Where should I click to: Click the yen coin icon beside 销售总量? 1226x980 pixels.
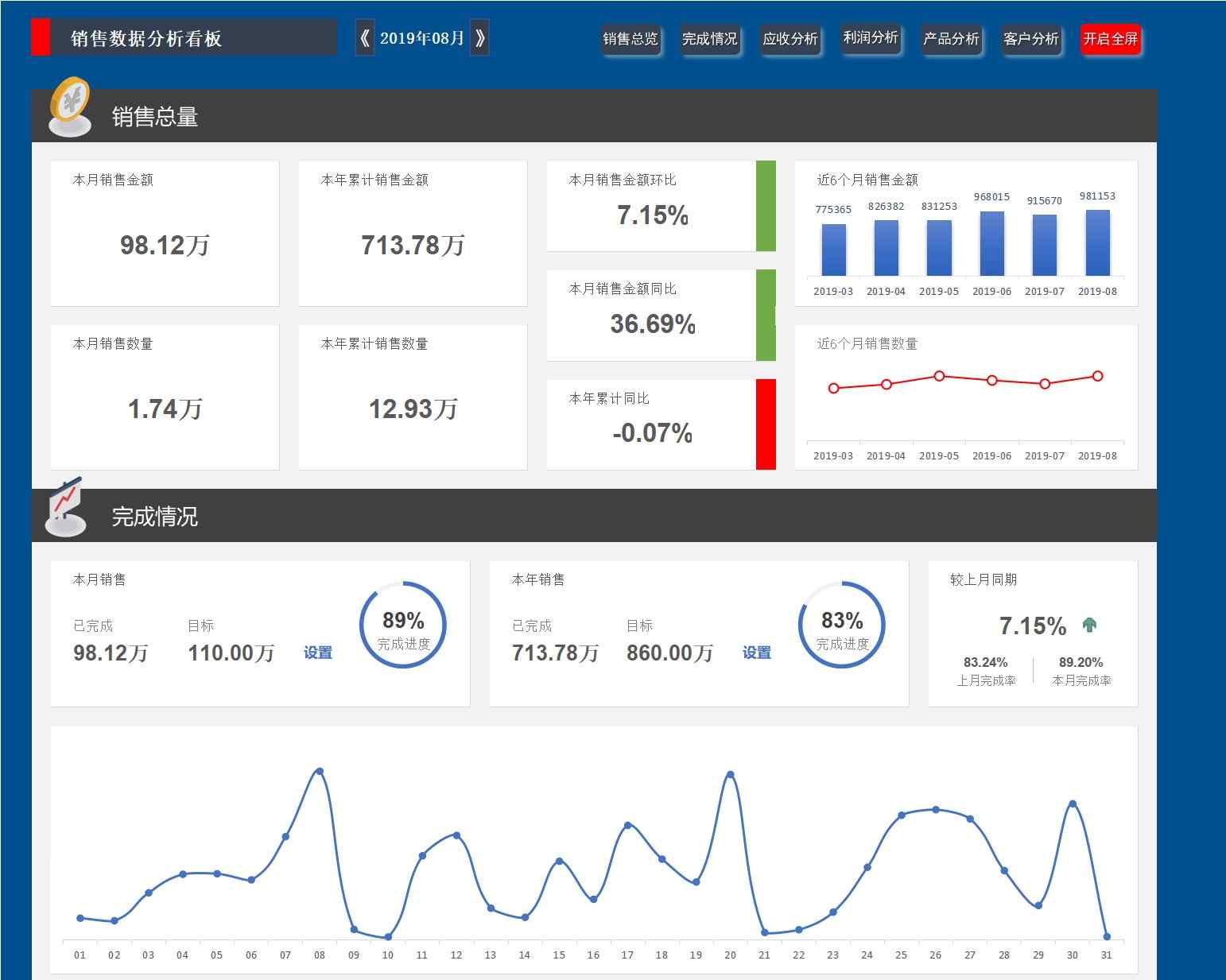(x=71, y=107)
